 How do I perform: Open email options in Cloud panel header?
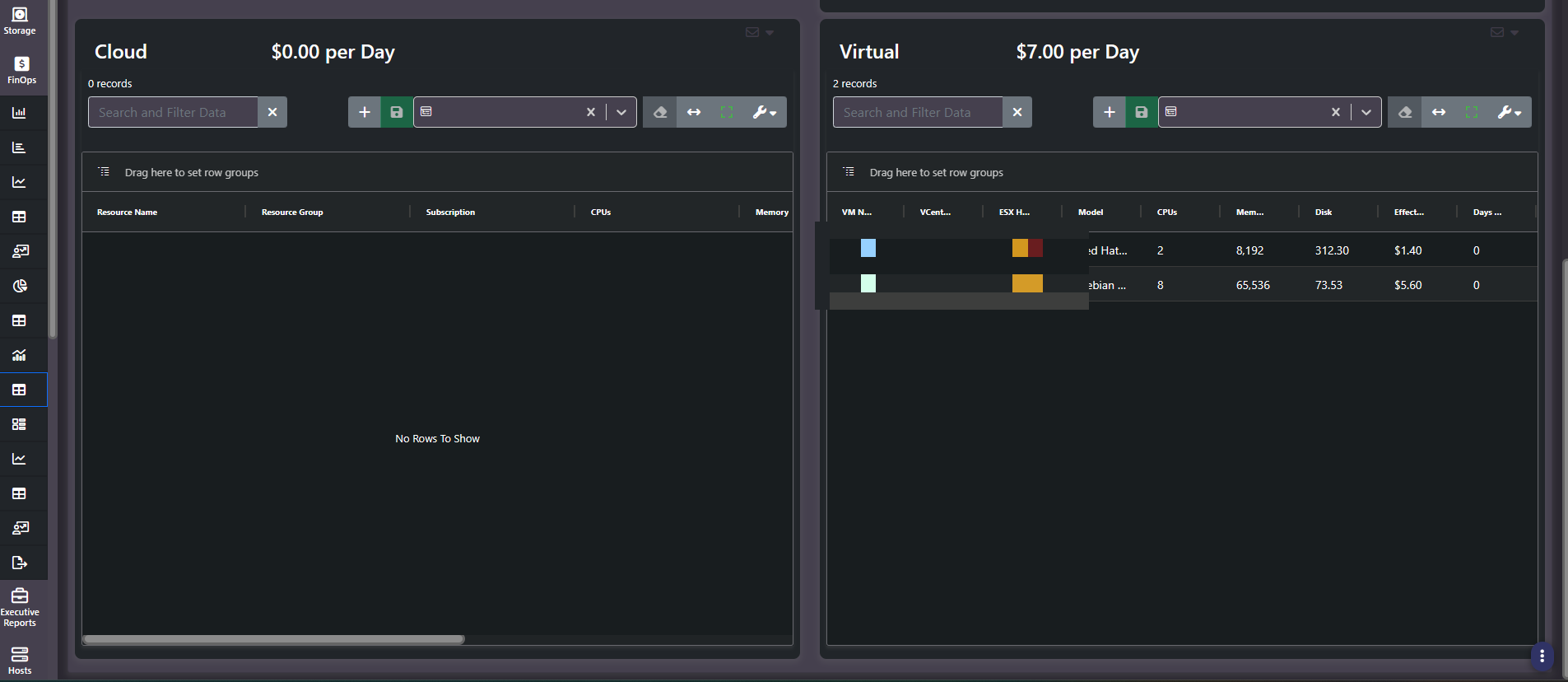coord(760,32)
